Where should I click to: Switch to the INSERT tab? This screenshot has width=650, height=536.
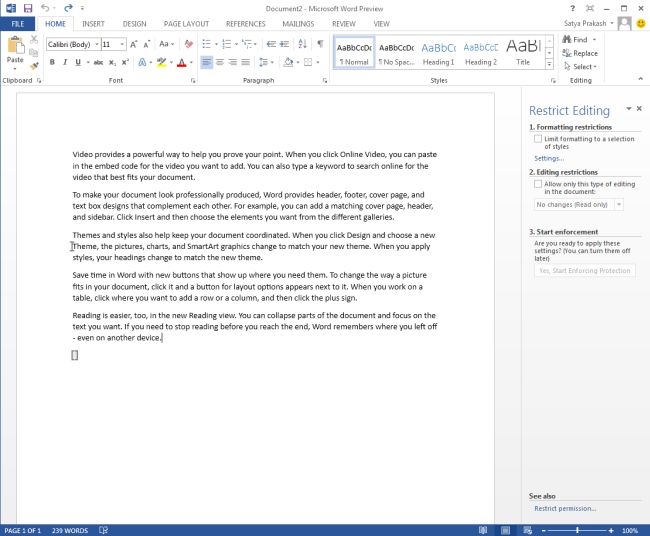tap(93, 24)
